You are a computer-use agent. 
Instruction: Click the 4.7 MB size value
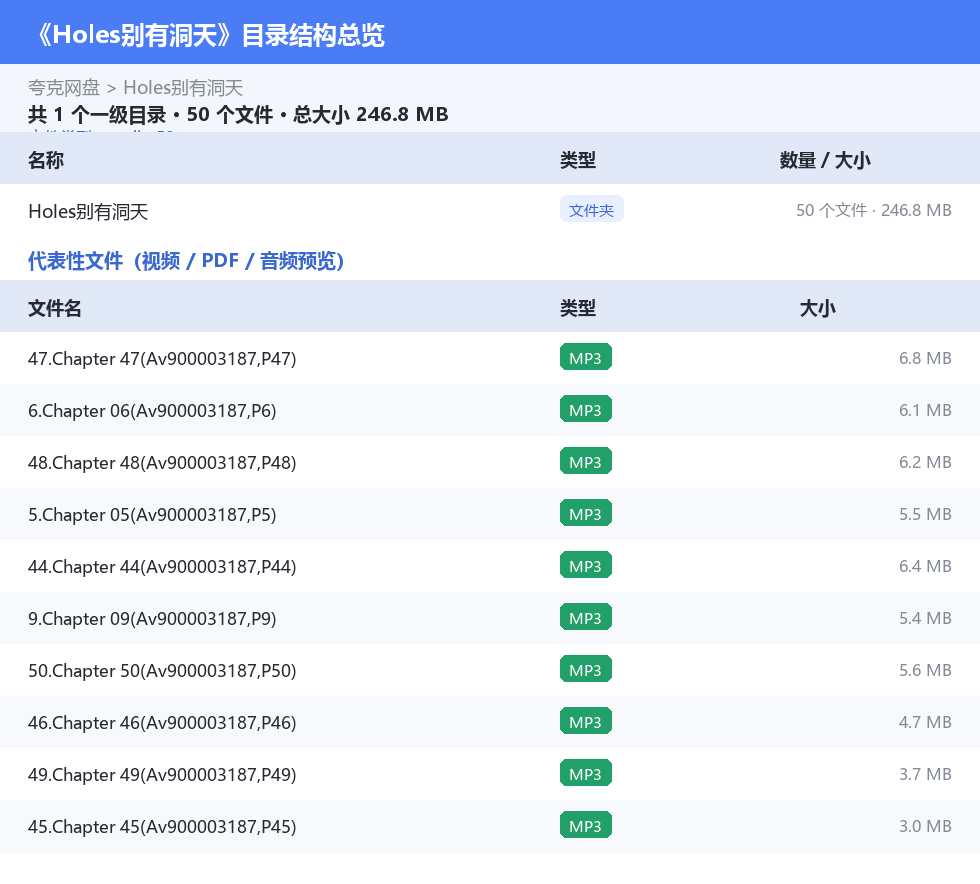[x=925, y=721]
